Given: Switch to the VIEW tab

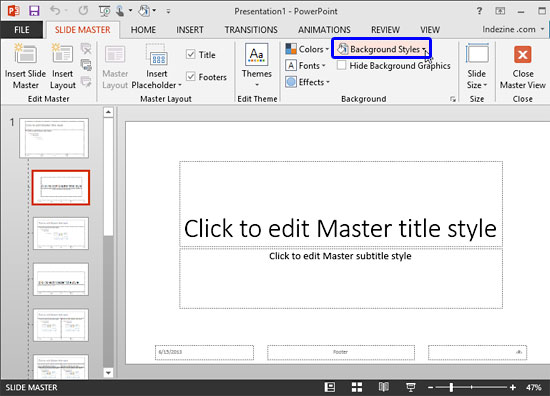Looking at the screenshot, I should pos(430,30).
